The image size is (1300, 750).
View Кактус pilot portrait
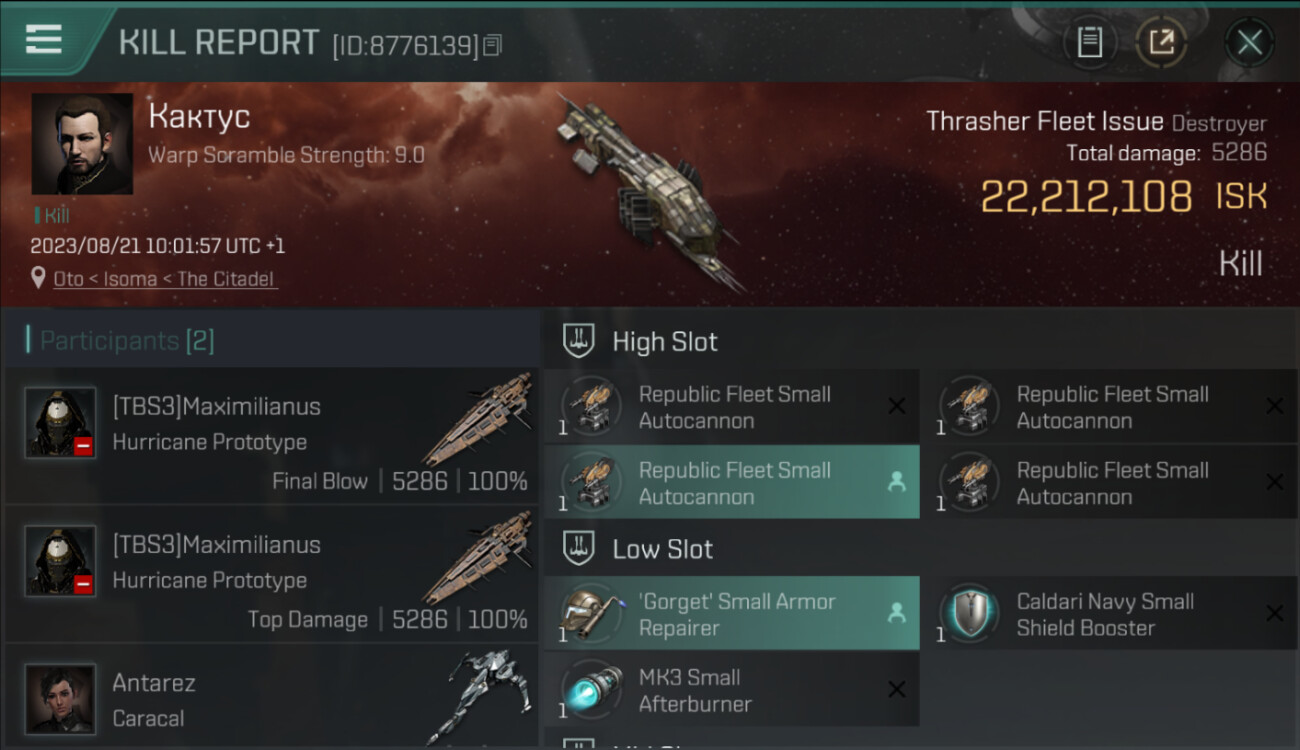point(82,144)
